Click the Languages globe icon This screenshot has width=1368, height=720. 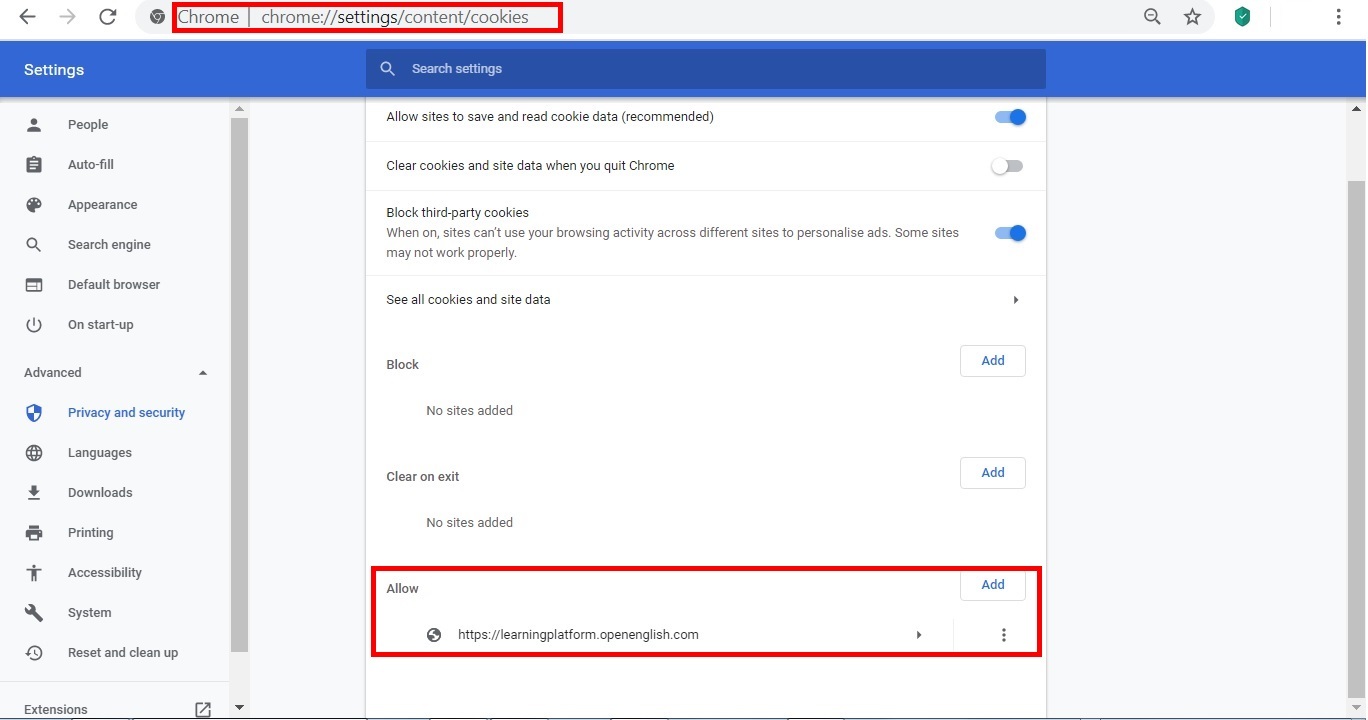[x=34, y=453]
